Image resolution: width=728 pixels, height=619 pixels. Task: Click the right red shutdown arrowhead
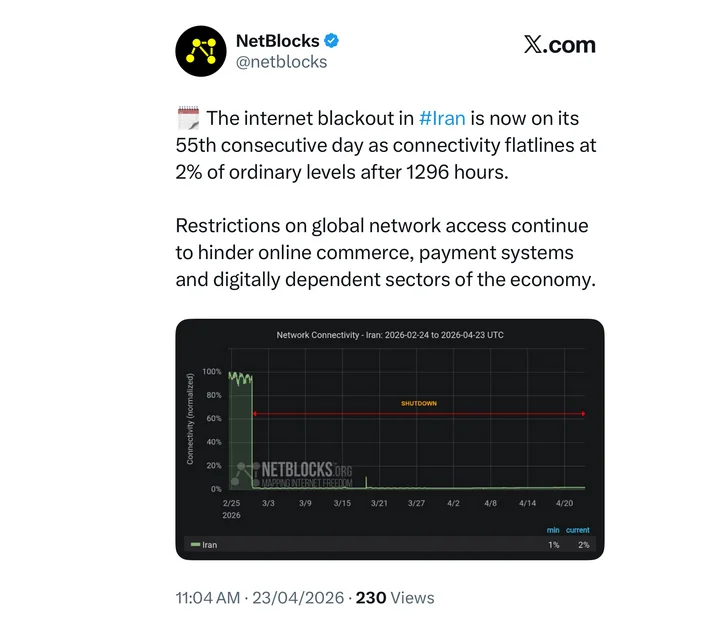click(x=583, y=413)
